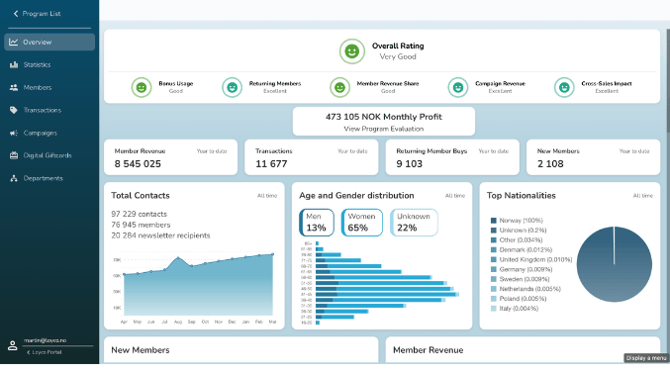The width and height of the screenshot is (670, 373).
Task: Click the Total Contacts All time label
Action: 267,196
